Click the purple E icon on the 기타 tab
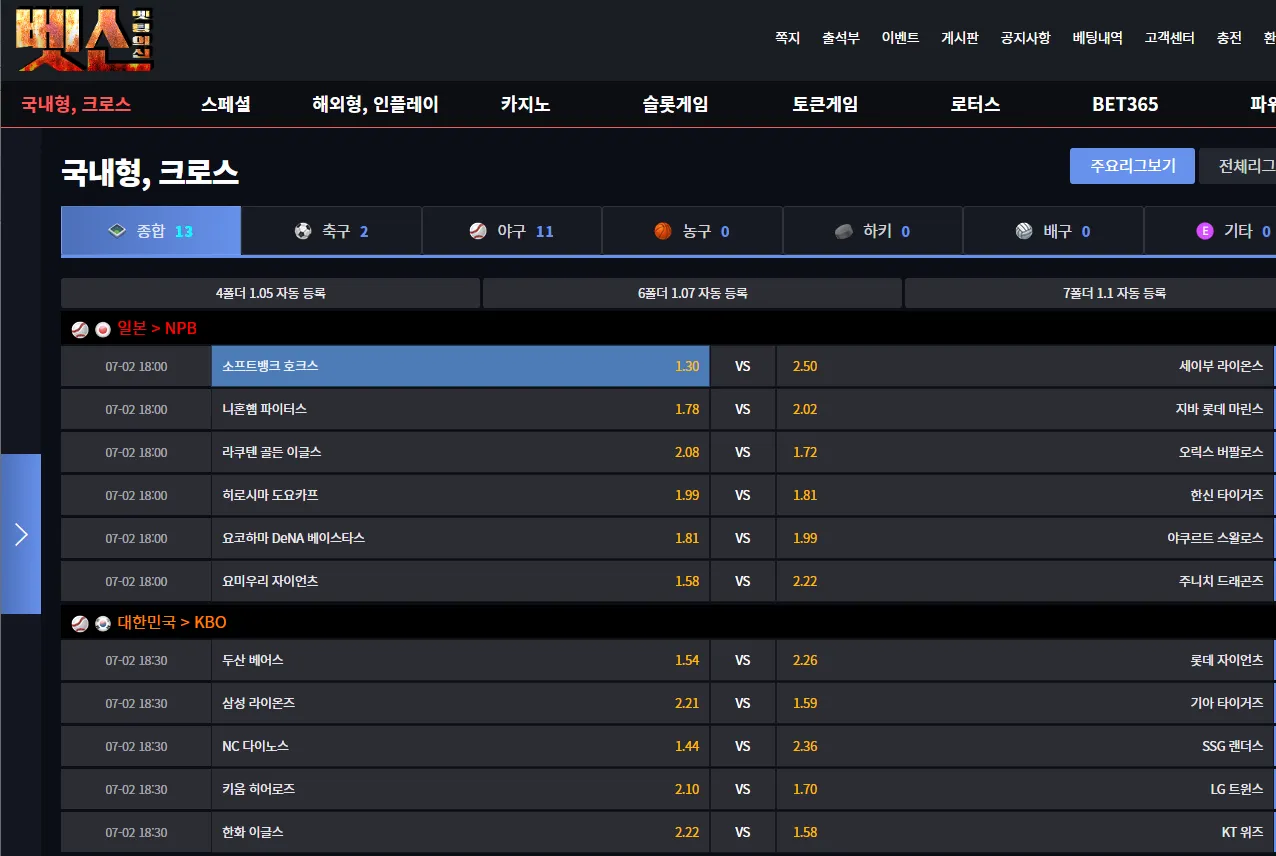Image resolution: width=1276 pixels, height=856 pixels. point(1205,231)
